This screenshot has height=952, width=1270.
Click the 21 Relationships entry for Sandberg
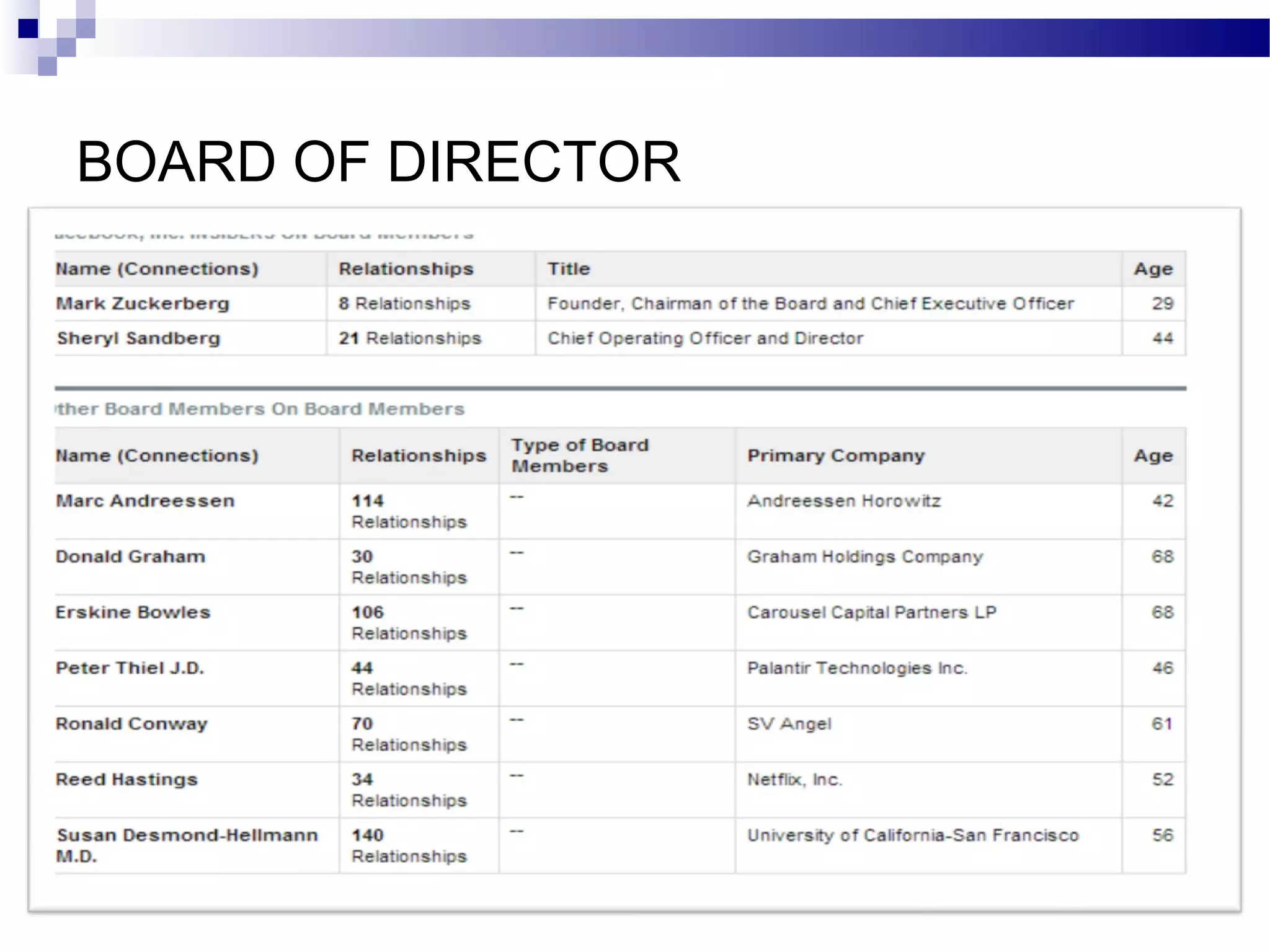point(410,338)
